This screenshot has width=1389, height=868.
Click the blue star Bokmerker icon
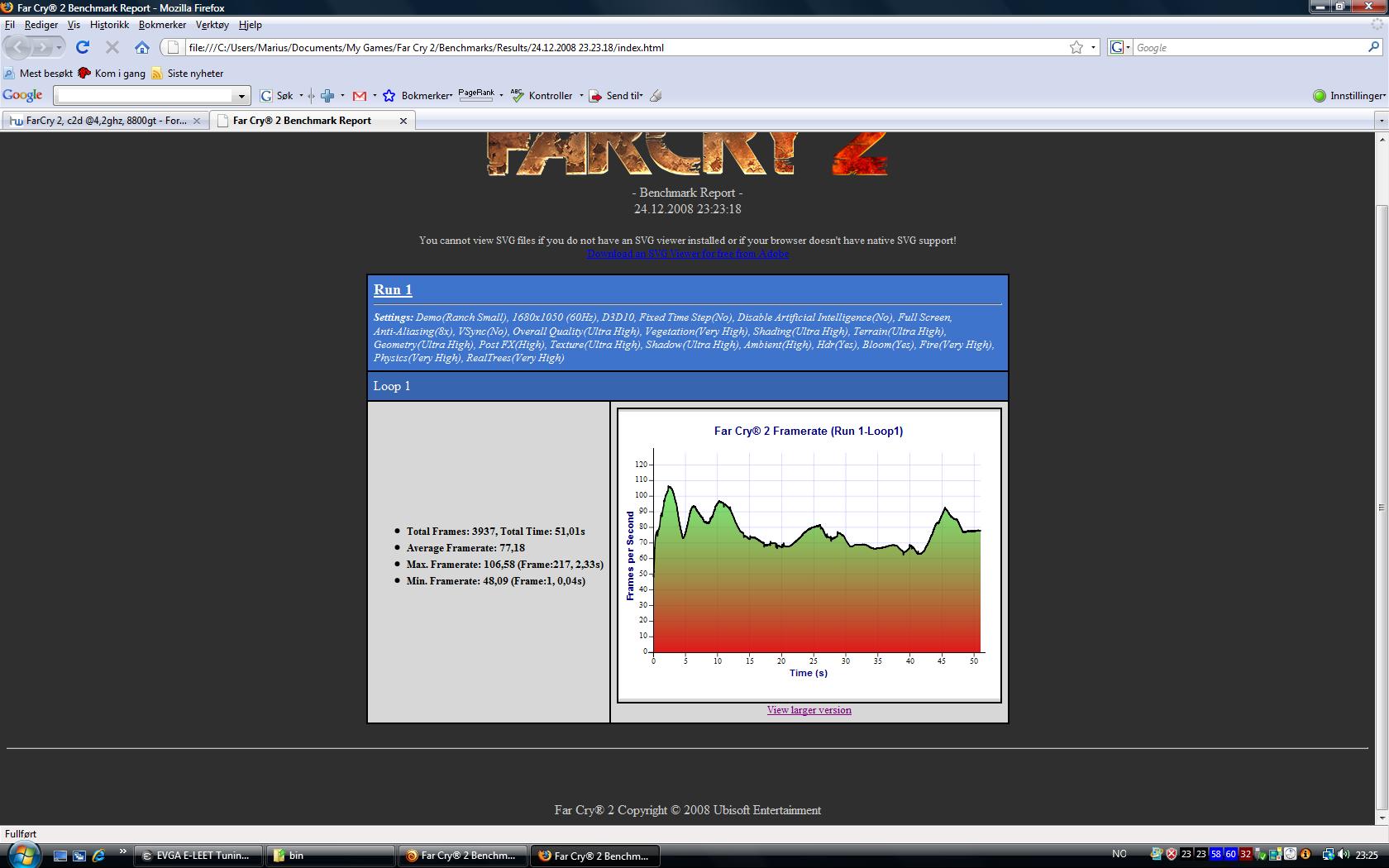point(389,96)
